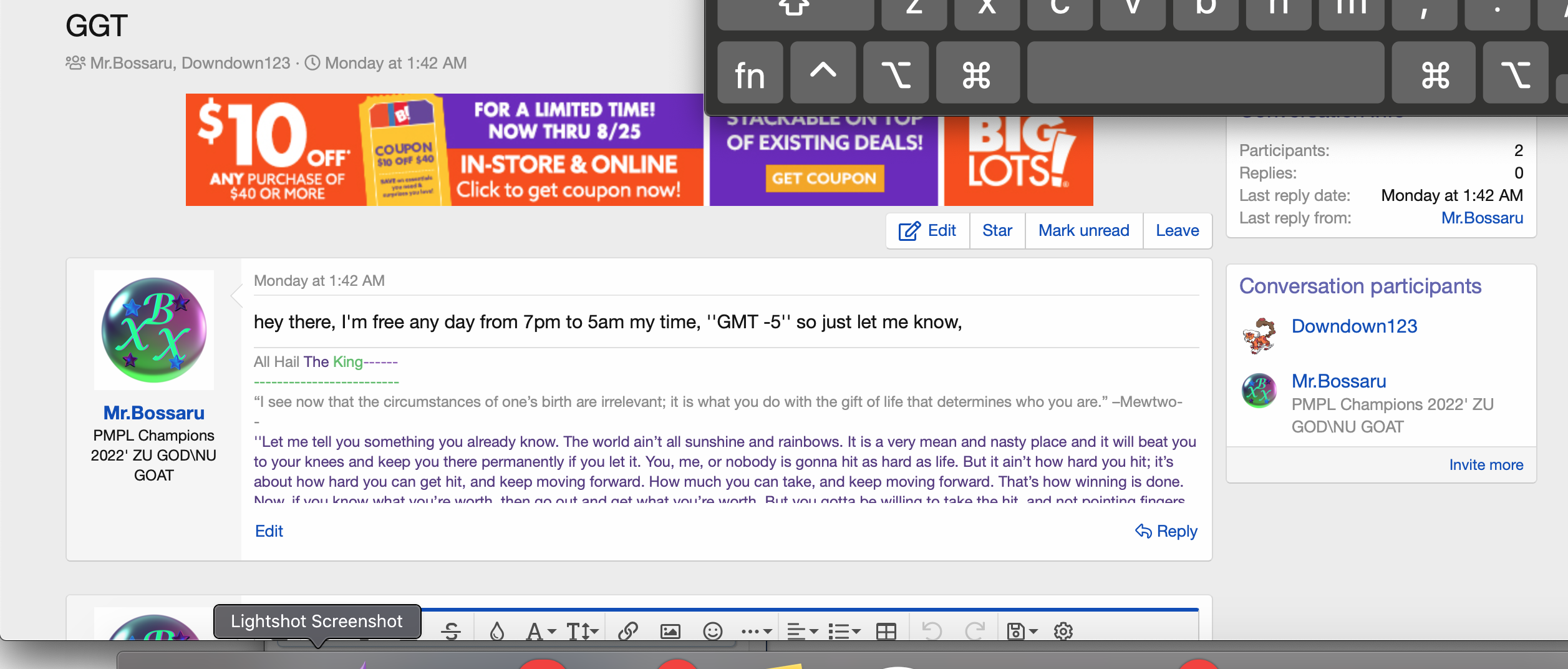
Task: Tap the right command key on keyboard viewer
Action: click(x=1433, y=74)
